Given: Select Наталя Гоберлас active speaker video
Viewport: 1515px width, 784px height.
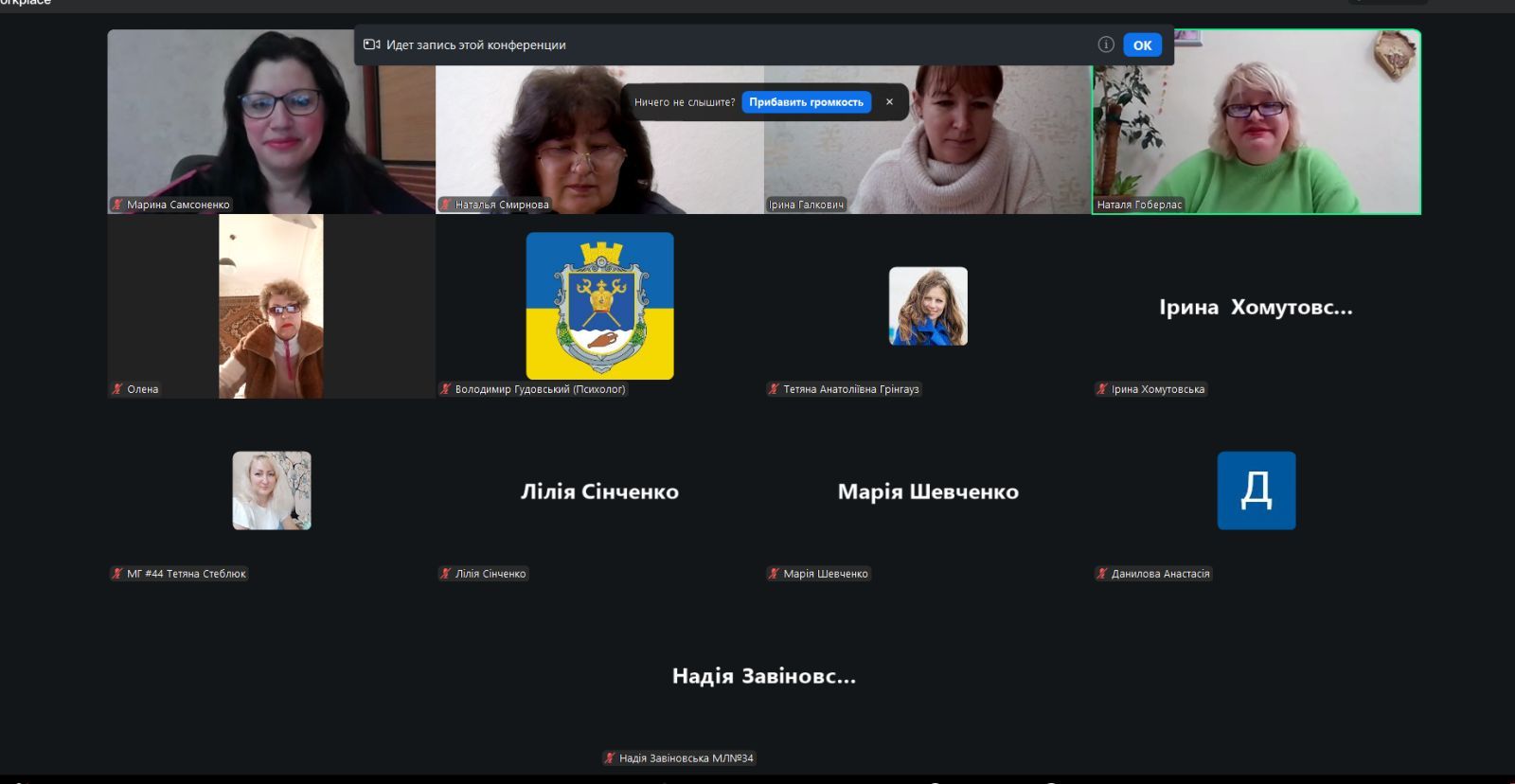Looking at the screenshot, I should pyautogui.click(x=1256, y=123).
